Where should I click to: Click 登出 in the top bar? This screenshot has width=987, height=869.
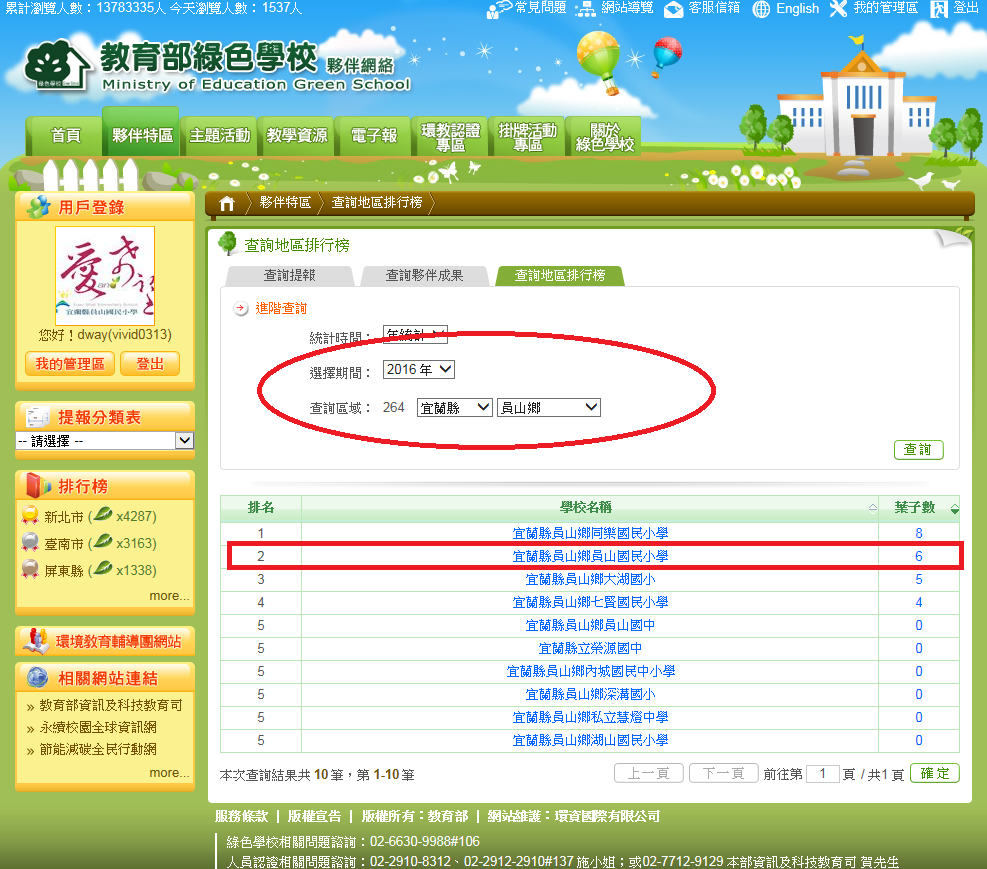tap(966, 8)
